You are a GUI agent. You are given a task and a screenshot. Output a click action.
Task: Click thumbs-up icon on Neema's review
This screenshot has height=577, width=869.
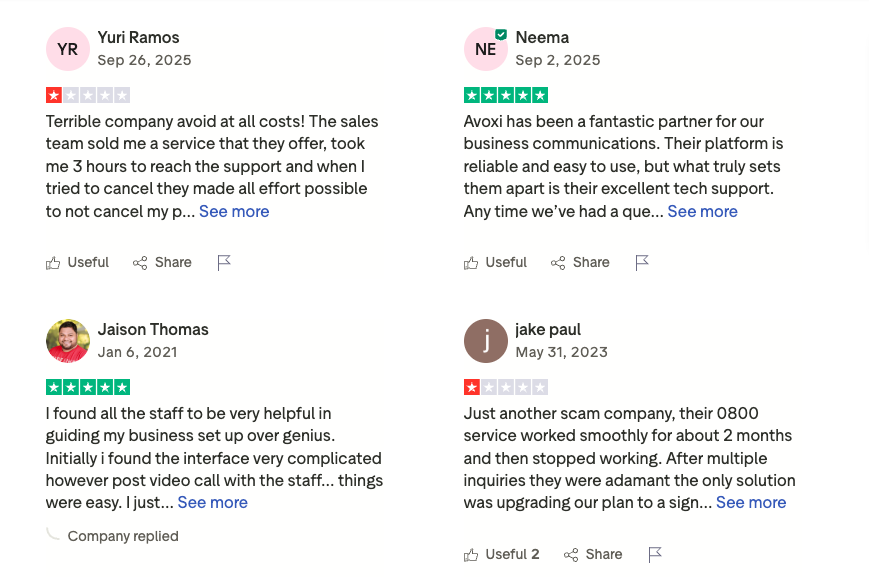(471, 263)
